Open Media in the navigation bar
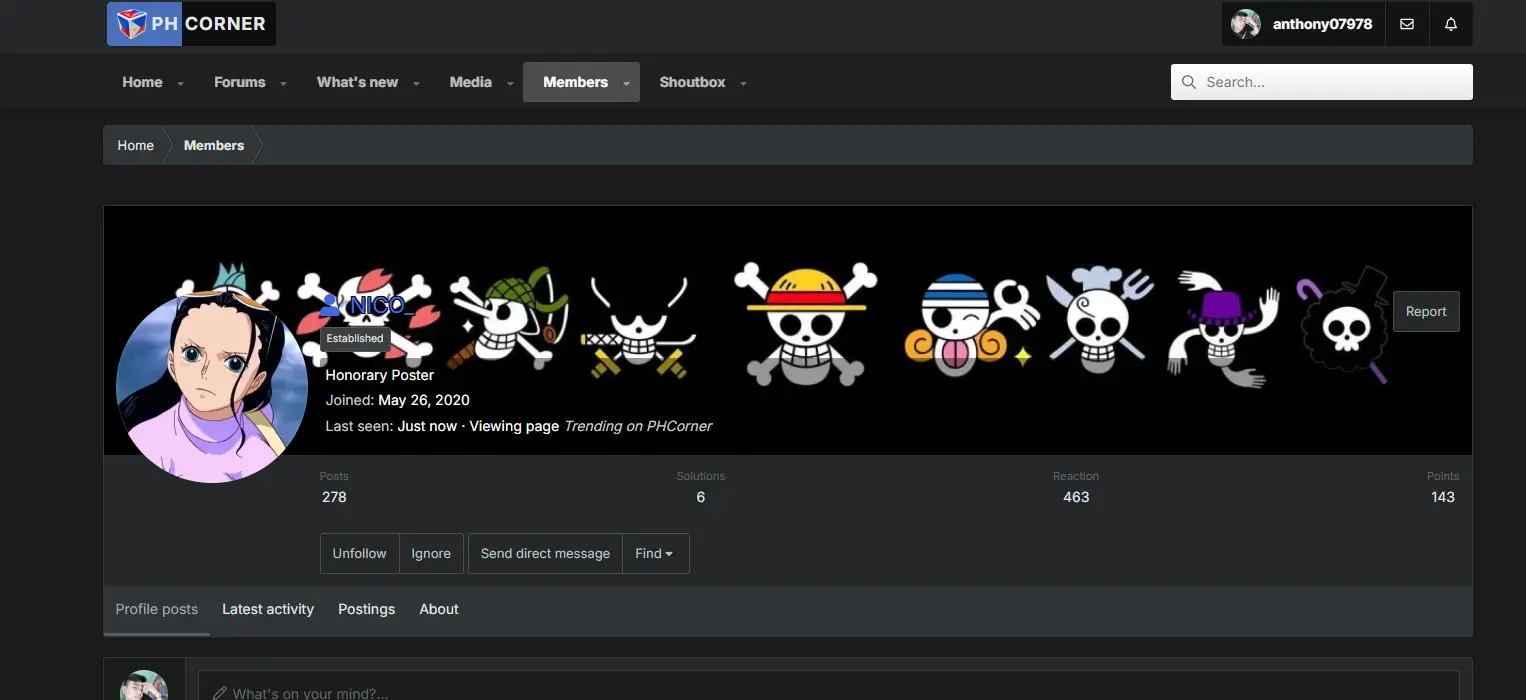 pyautogui.click(x=470, y=82)
